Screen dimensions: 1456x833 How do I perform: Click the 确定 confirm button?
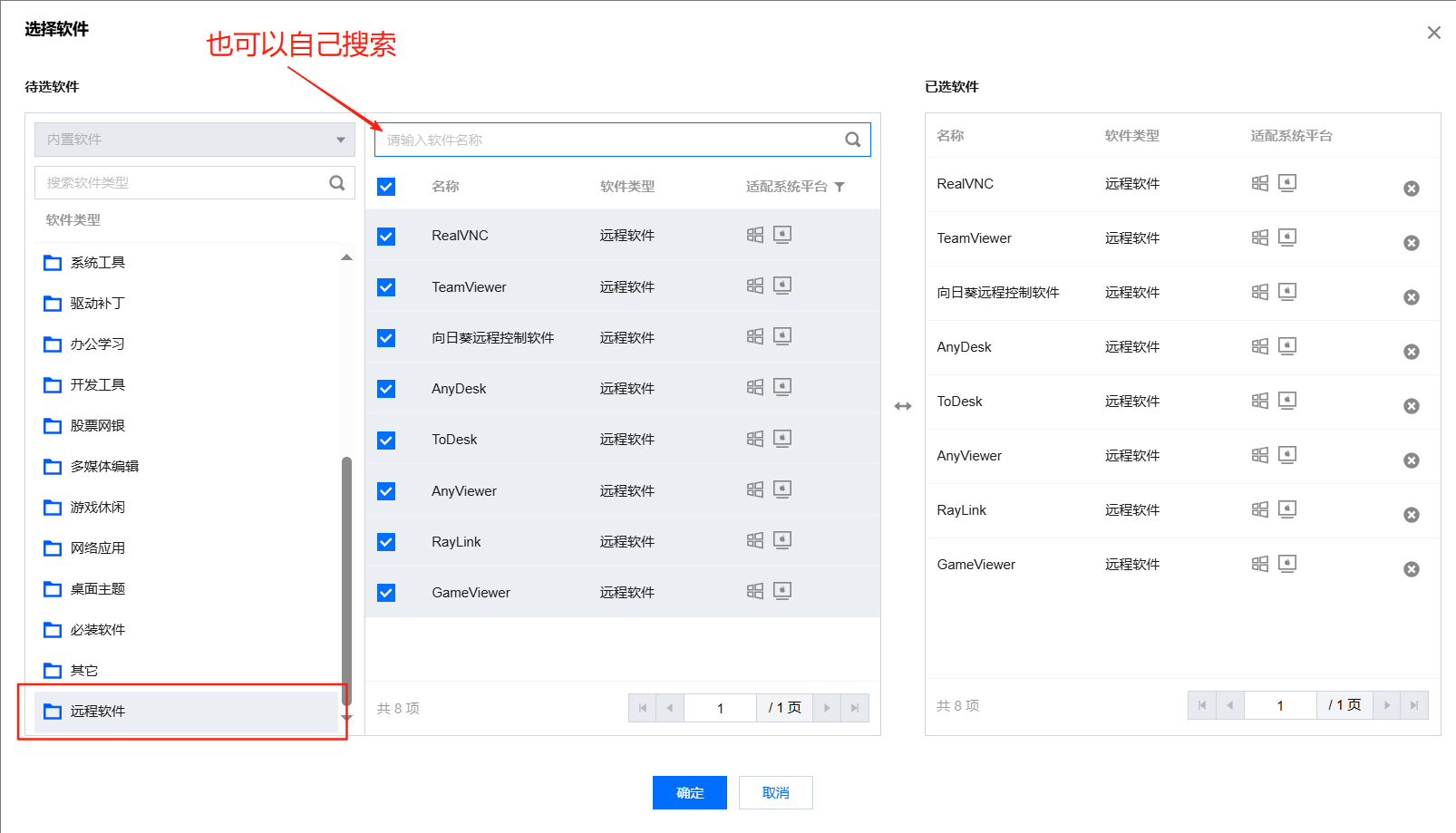point(689,792)
